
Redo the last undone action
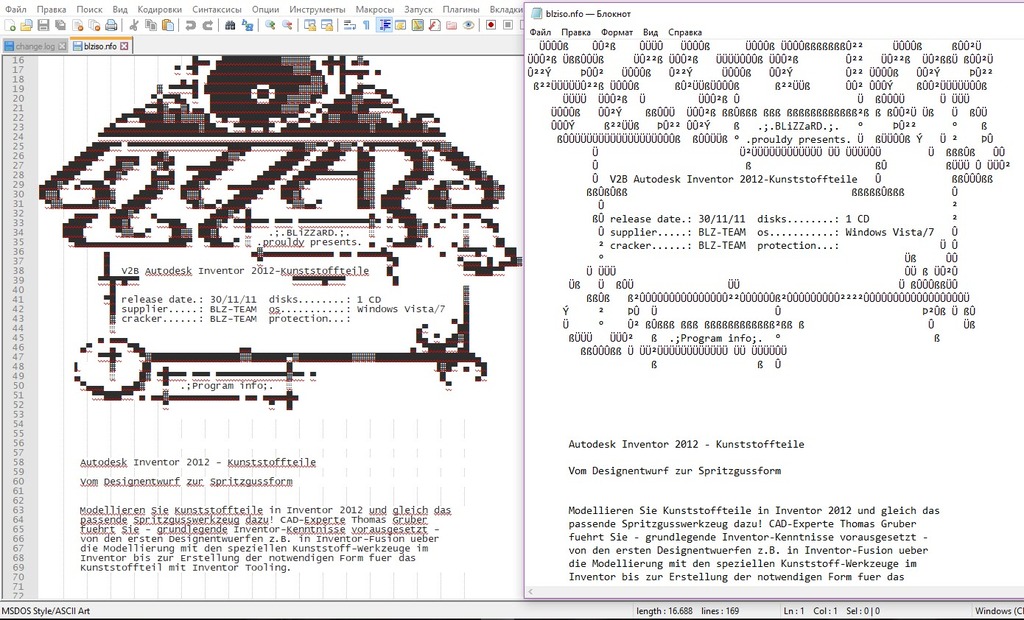[207, 25]
